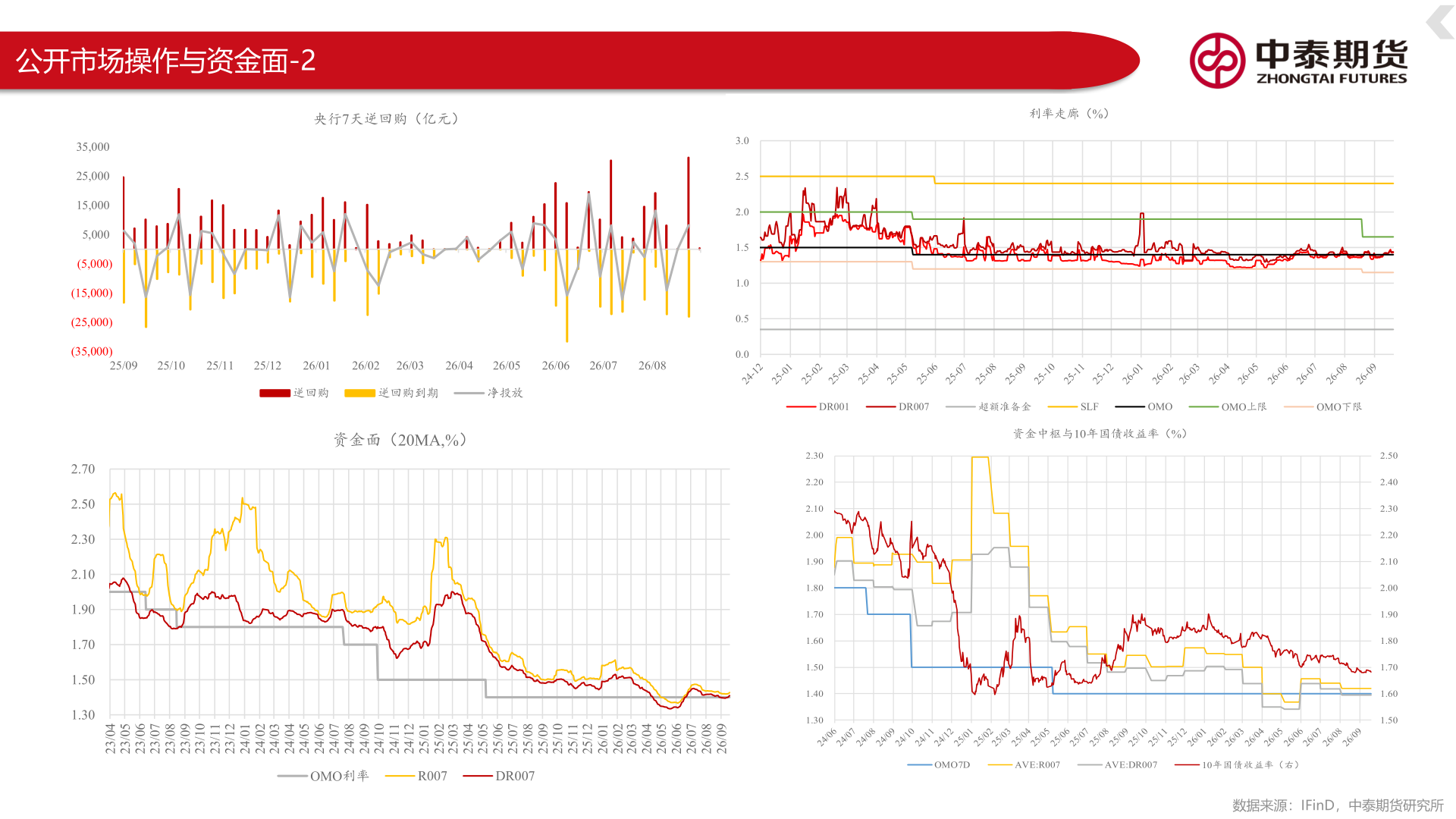Click chart title 利率走廊（%）
1456x819 pixels.
pyautogui.click(x=1069, y=114)
